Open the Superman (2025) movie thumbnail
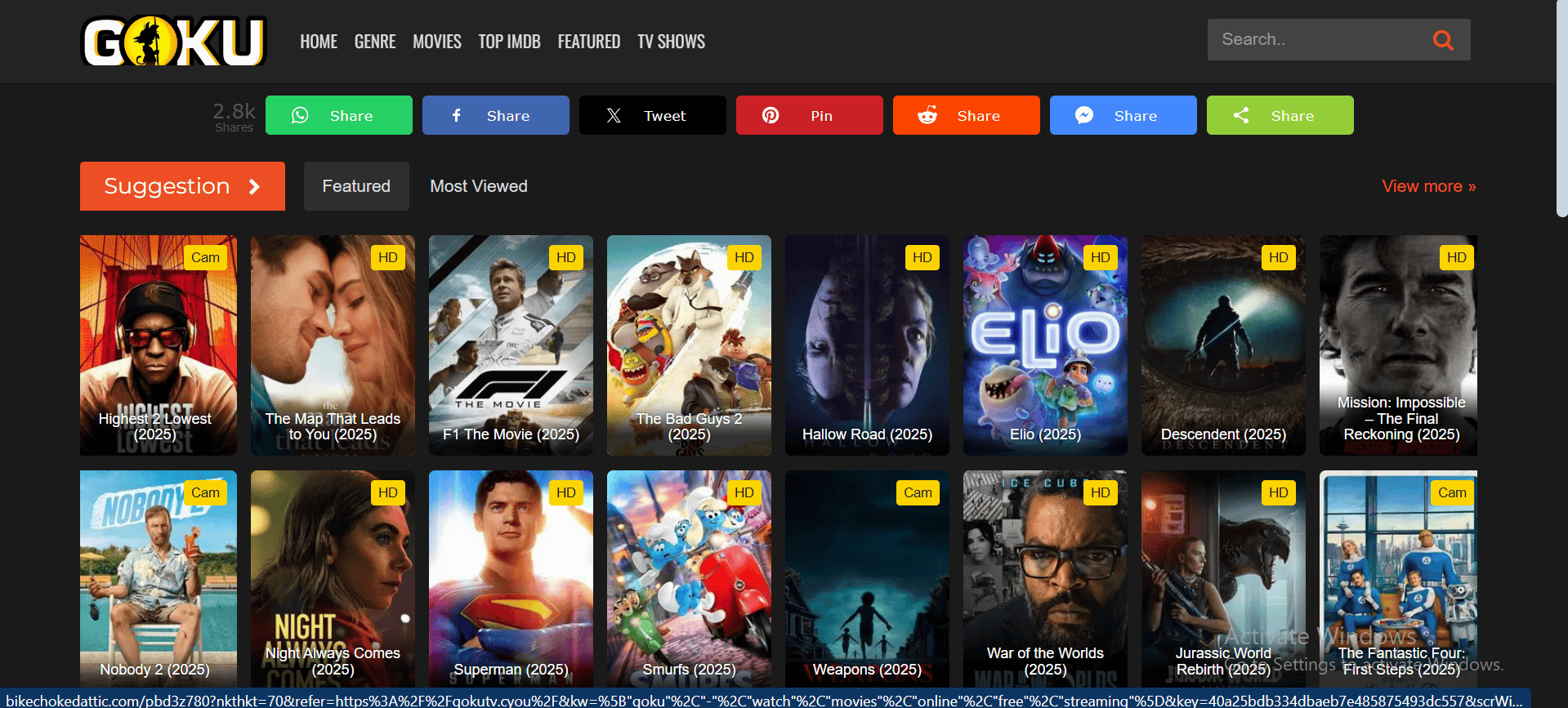Screen dimensions: 1568x708 [x=511, y=578]
